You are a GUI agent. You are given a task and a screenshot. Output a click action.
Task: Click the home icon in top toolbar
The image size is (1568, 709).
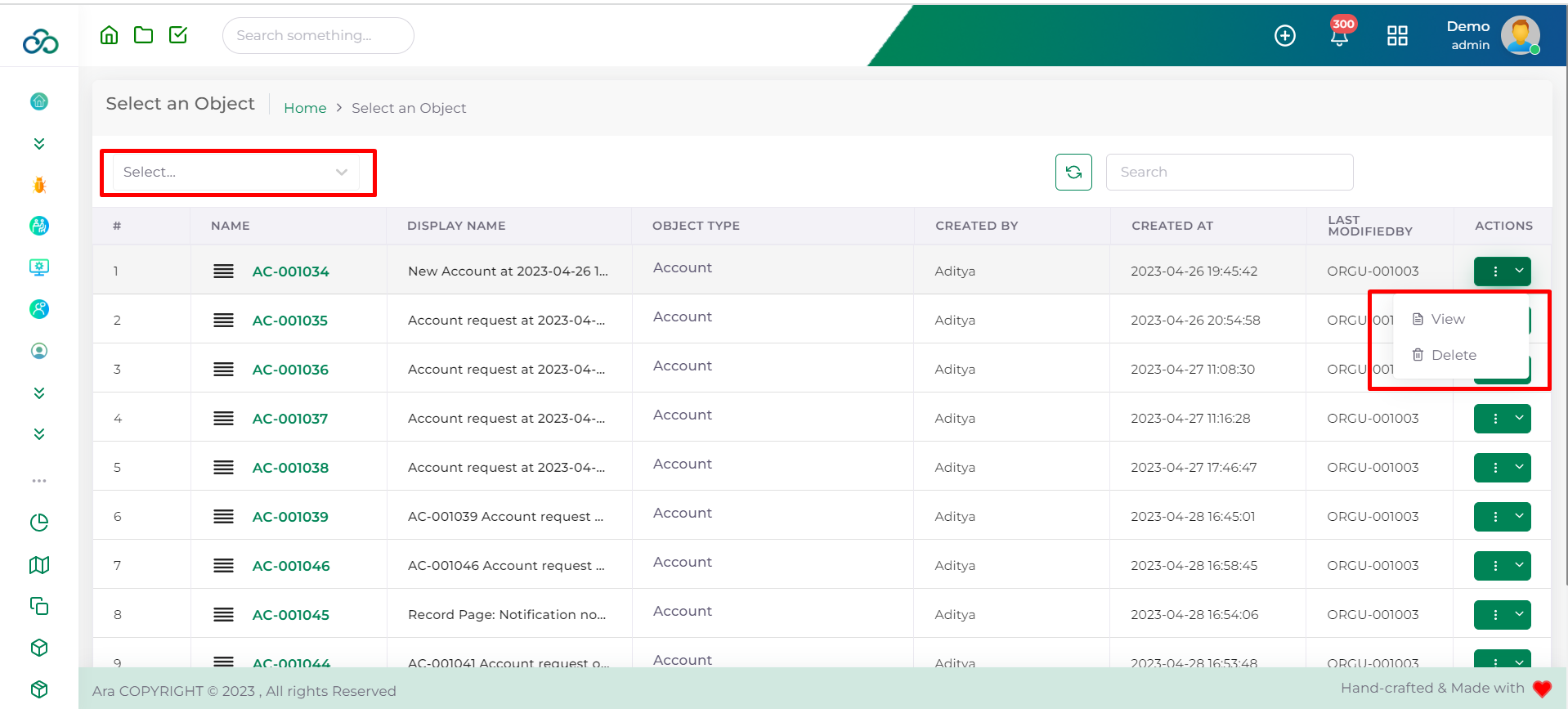(x=109, y=34)
